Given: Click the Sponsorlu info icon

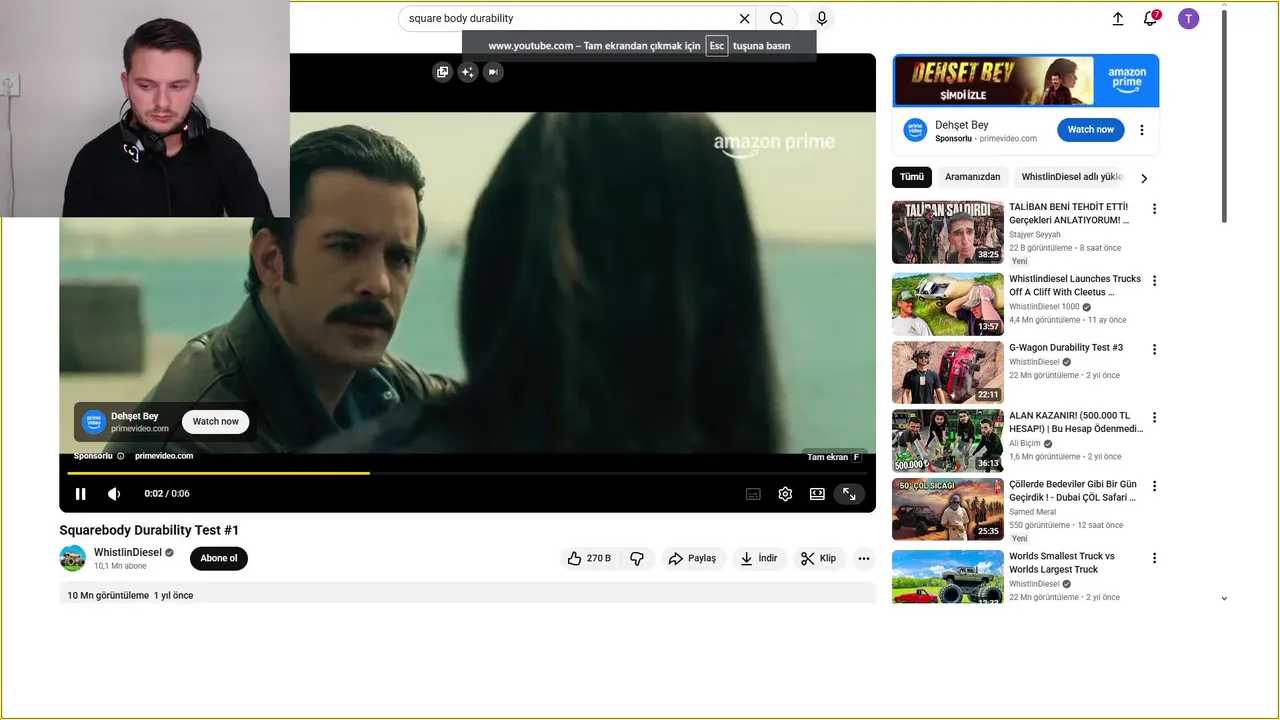Looking at the screenshot, I should [x=121, y=456].
